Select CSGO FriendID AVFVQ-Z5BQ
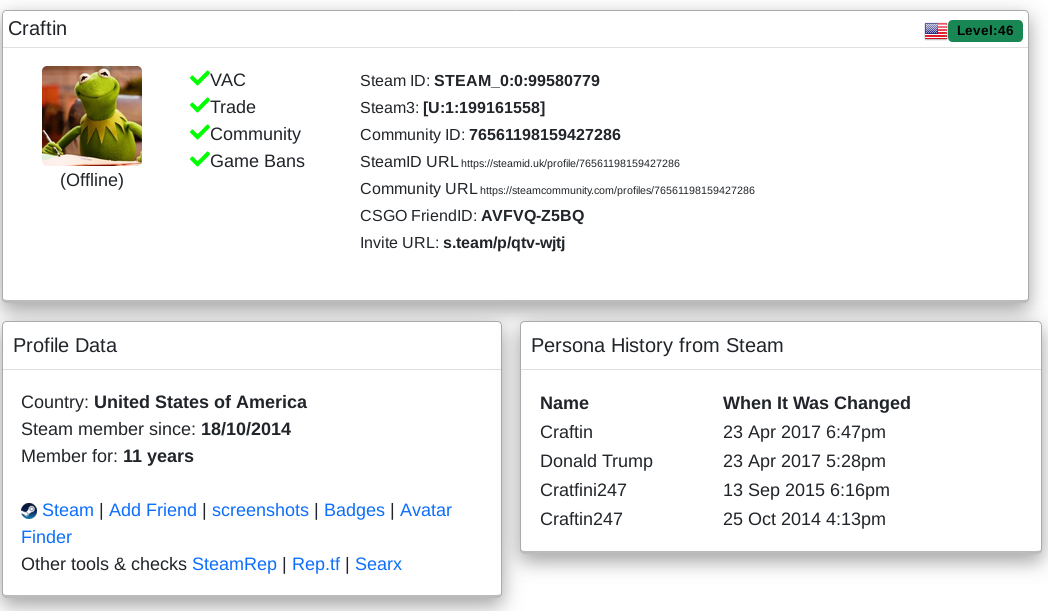 [x=533, y=216]
